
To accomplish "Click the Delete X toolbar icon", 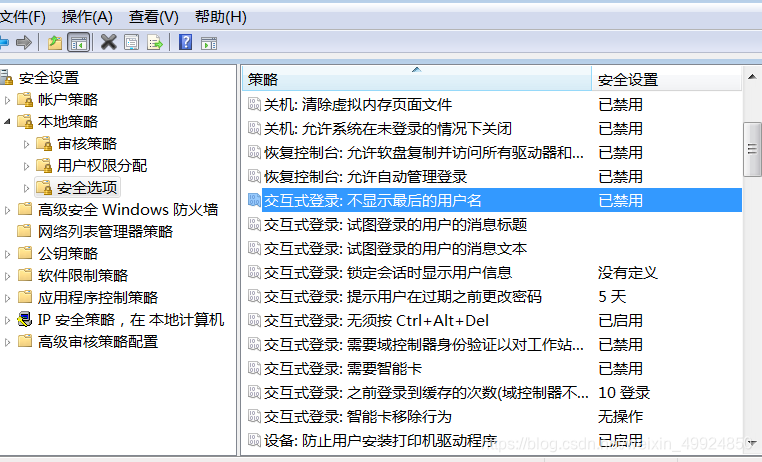I will click(x=108, y=43).
